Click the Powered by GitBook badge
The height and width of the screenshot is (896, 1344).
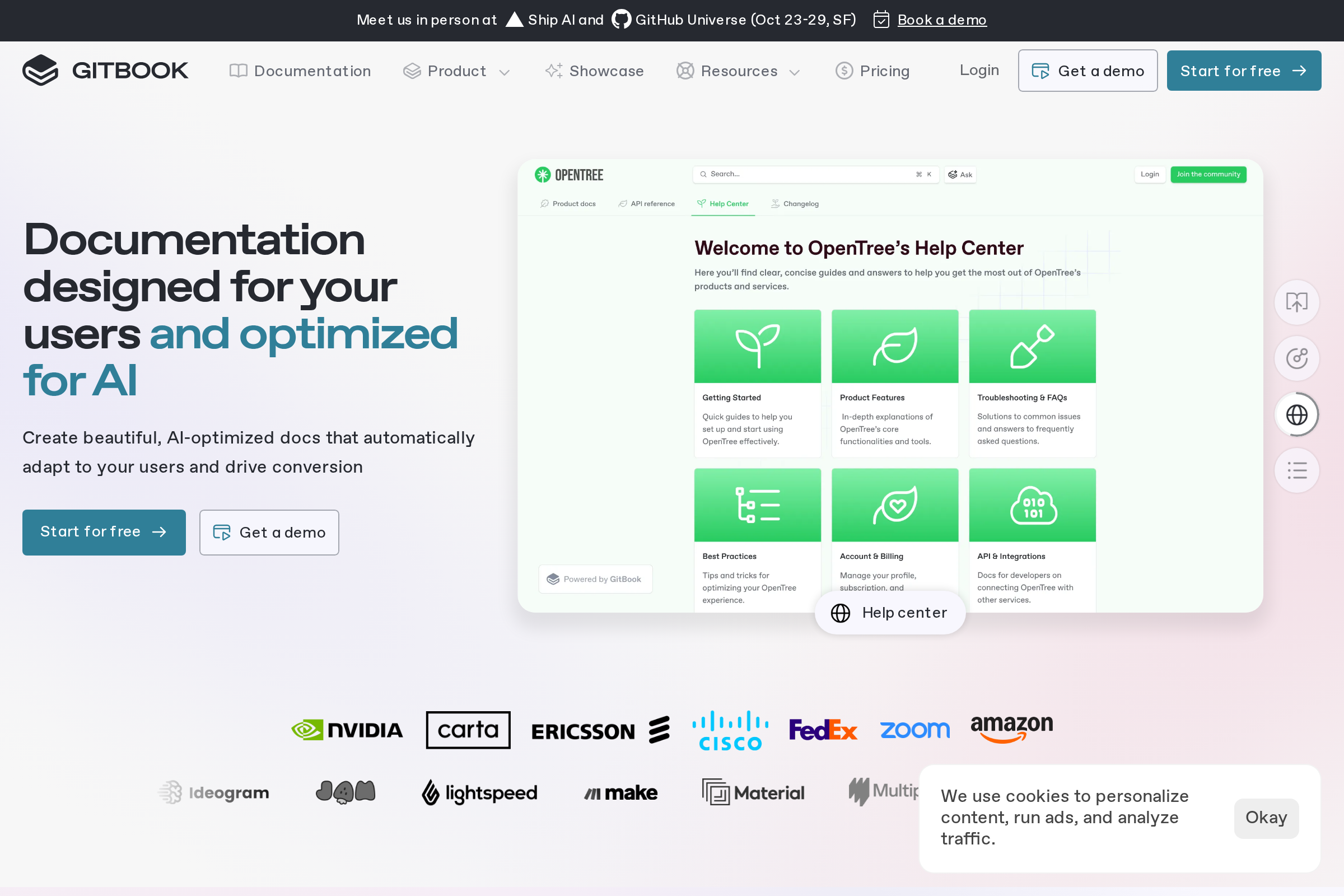point(595,578)
